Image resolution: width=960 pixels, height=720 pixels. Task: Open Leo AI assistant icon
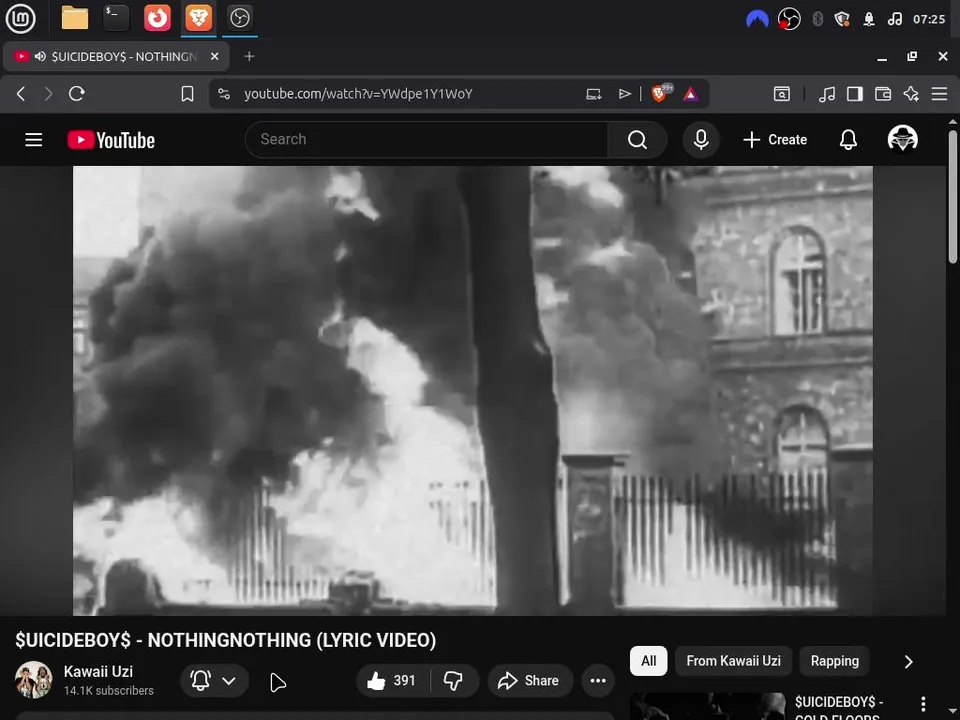911,94
